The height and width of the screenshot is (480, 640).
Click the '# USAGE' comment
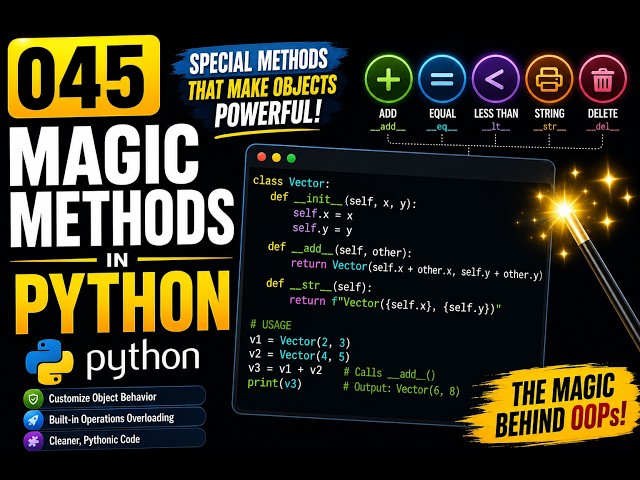pyautogui.click(x=271, y=325)
